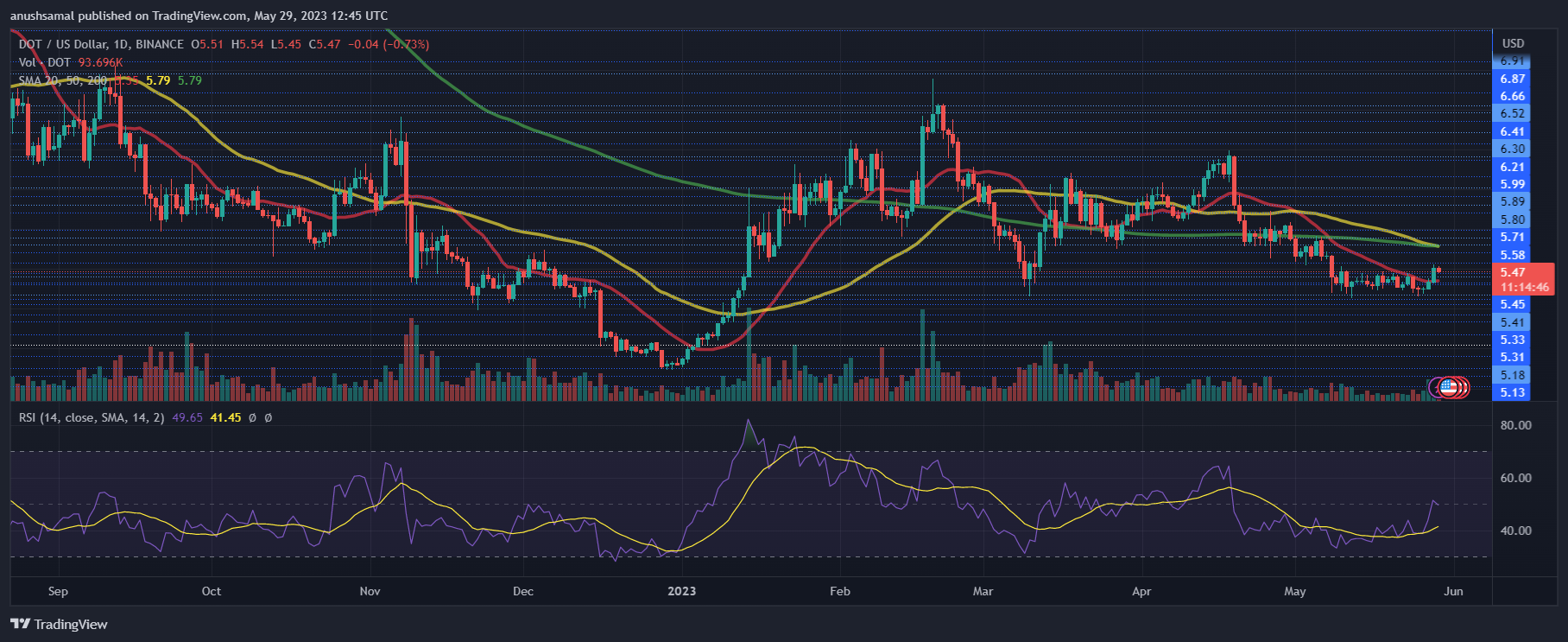Open the USD currency selector on price axis
The image size is (1568, 642).
1513,43
